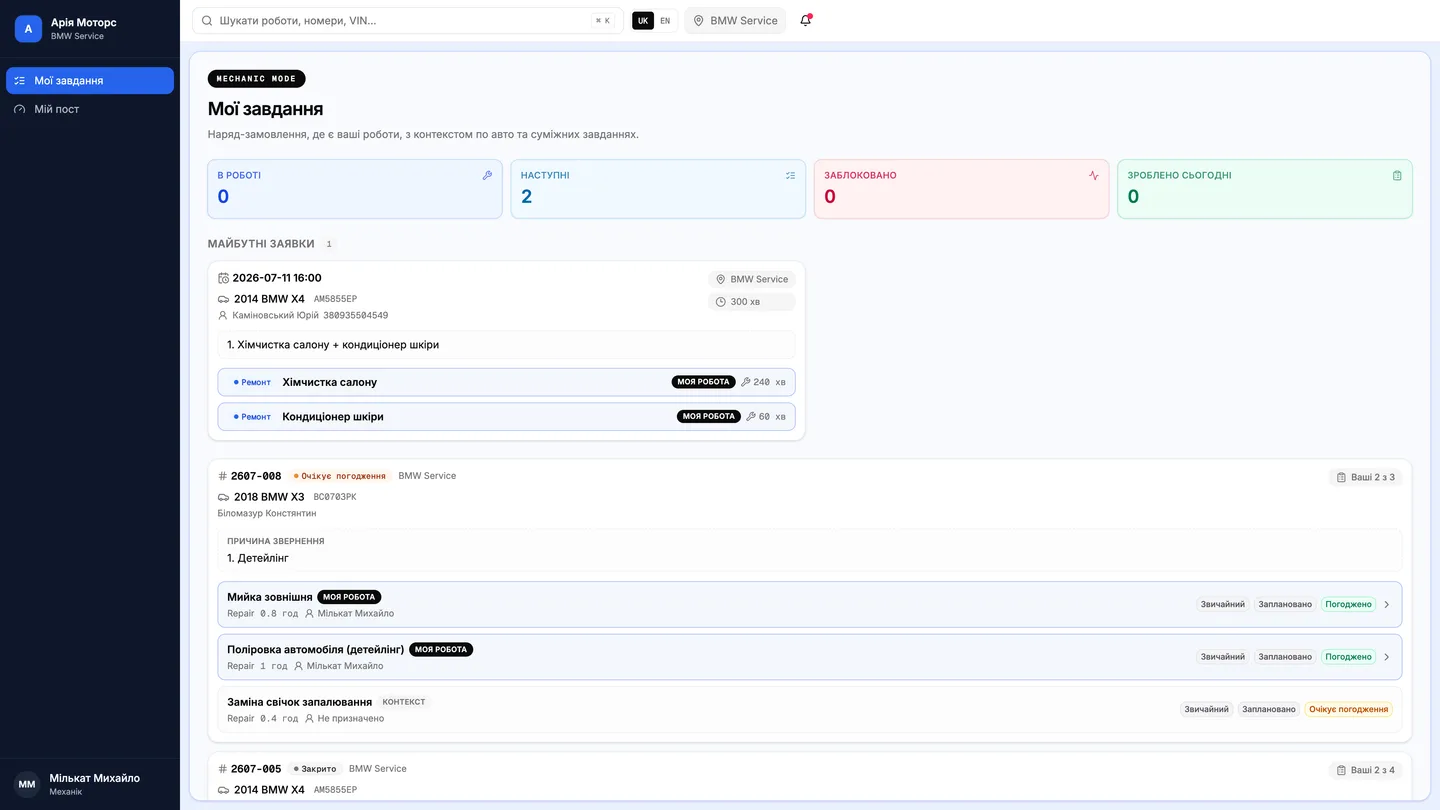Click the MM user avatar
The image size is (1440, 810).
(x=27, y=784)
